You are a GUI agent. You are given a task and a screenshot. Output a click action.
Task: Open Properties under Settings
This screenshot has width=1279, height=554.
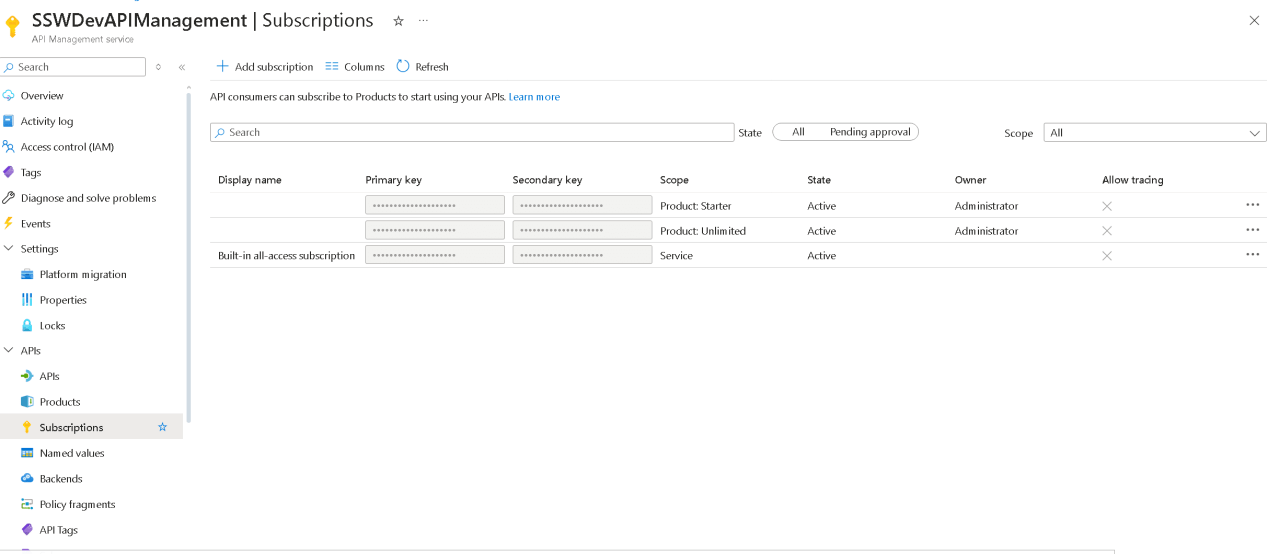point(63,300)
